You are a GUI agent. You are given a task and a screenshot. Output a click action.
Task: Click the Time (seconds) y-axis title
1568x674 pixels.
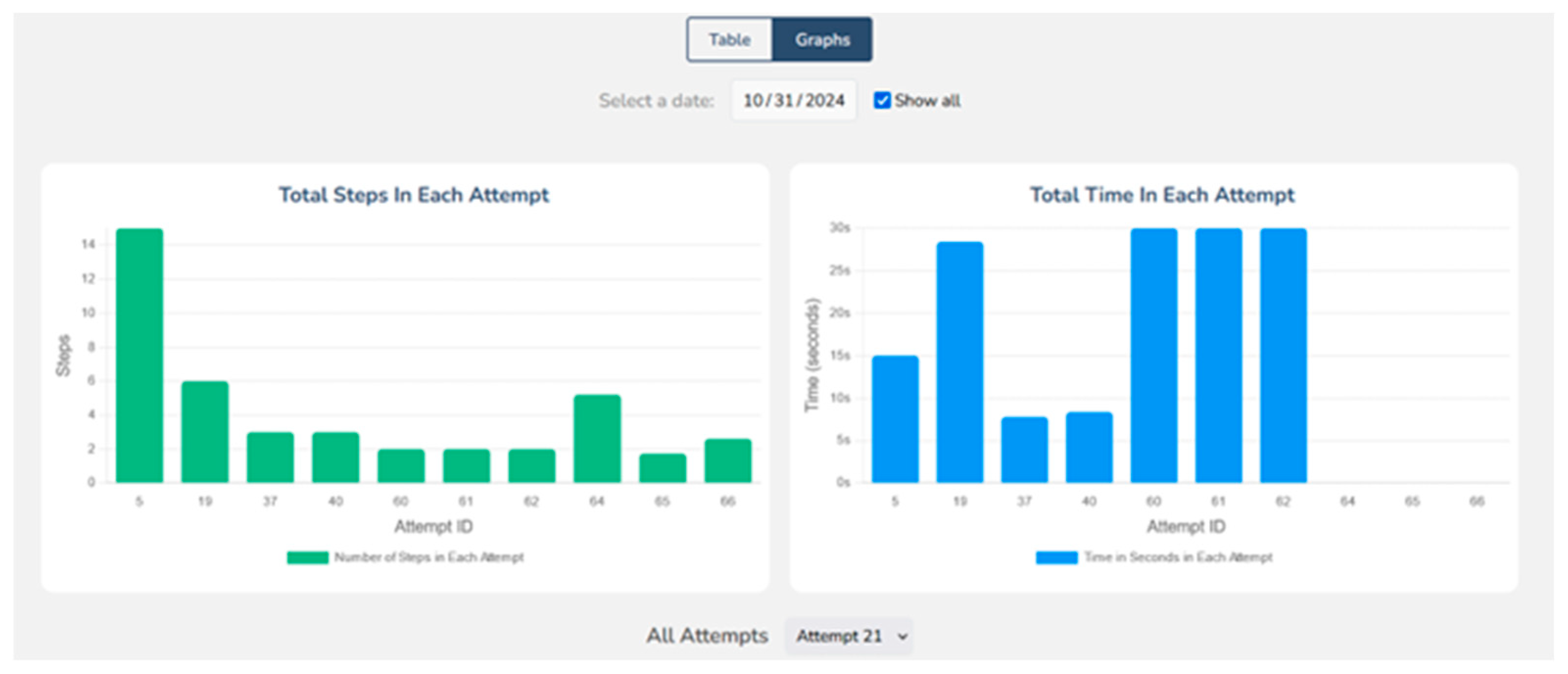(x=813, y=355)
